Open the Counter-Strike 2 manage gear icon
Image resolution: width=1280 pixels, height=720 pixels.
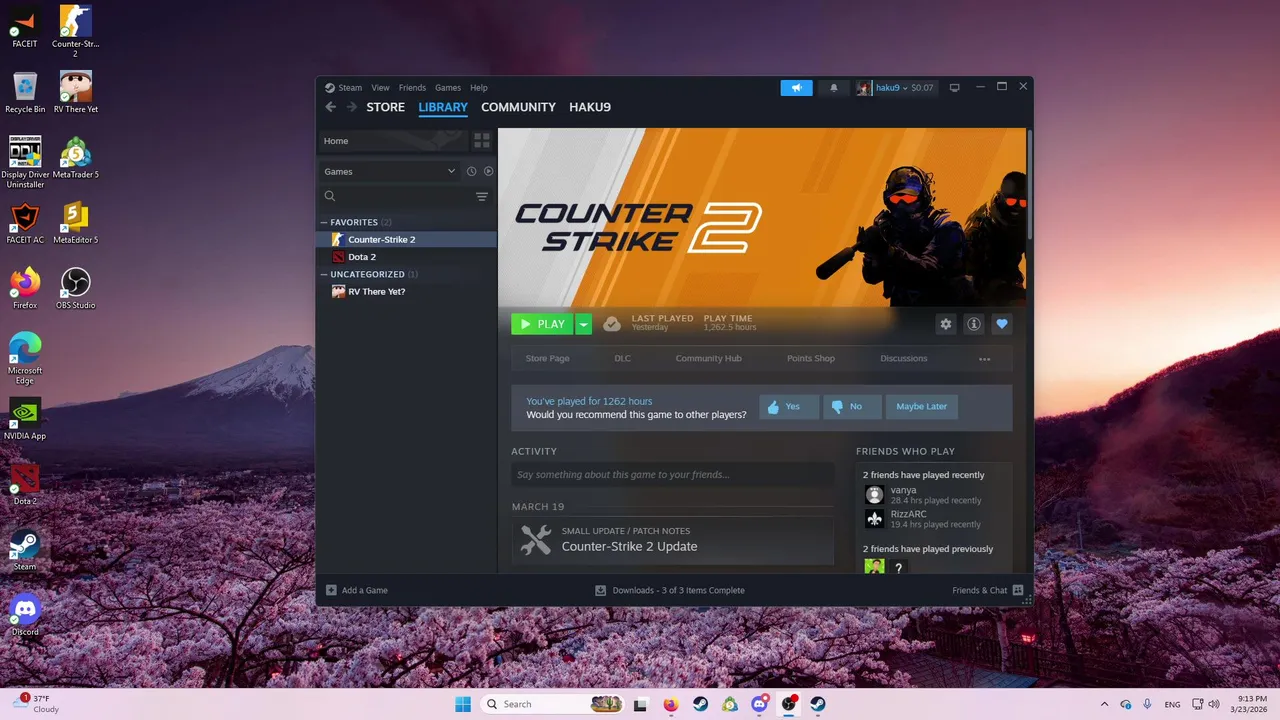945,324
